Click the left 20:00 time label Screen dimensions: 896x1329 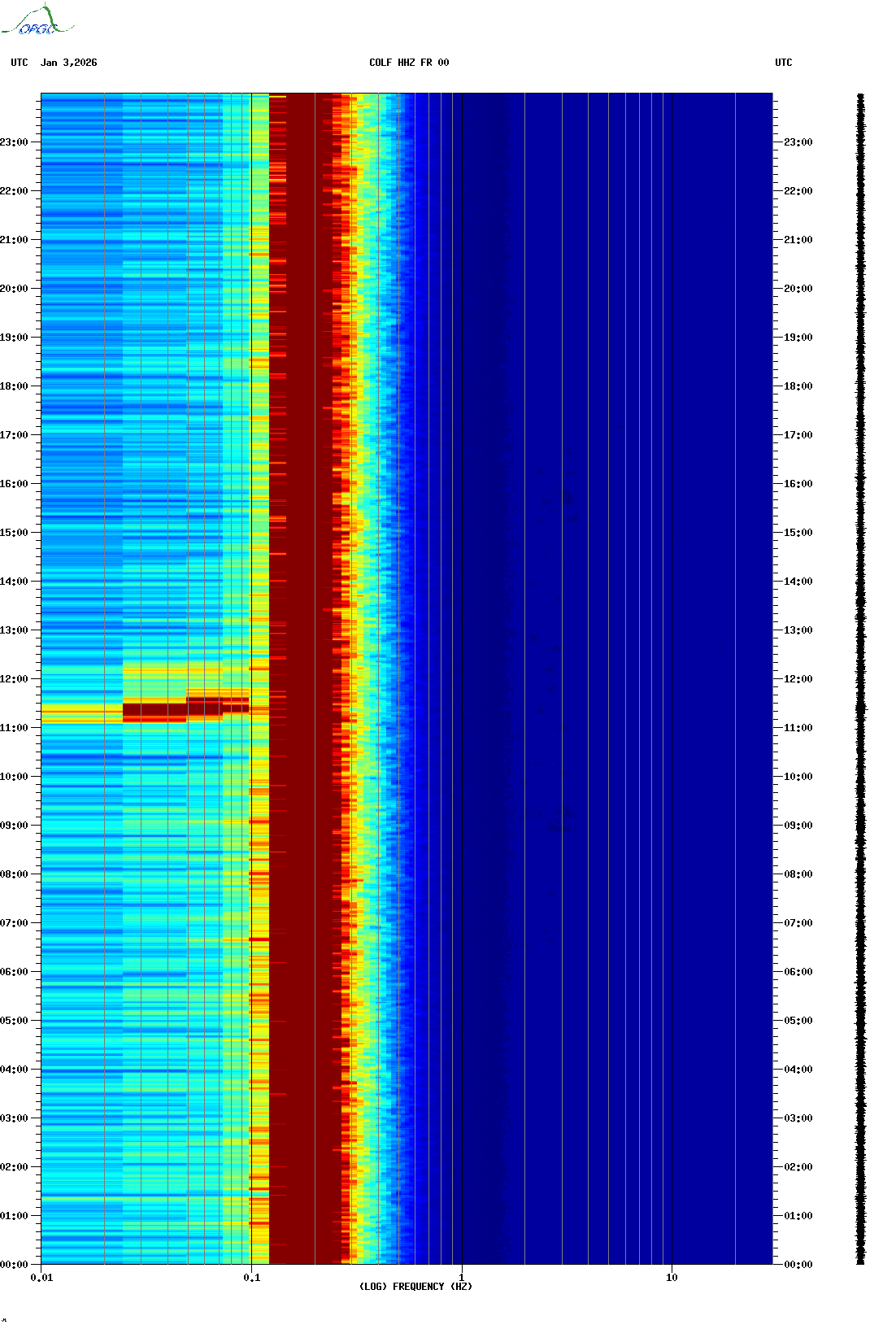(x=14, y=289)
